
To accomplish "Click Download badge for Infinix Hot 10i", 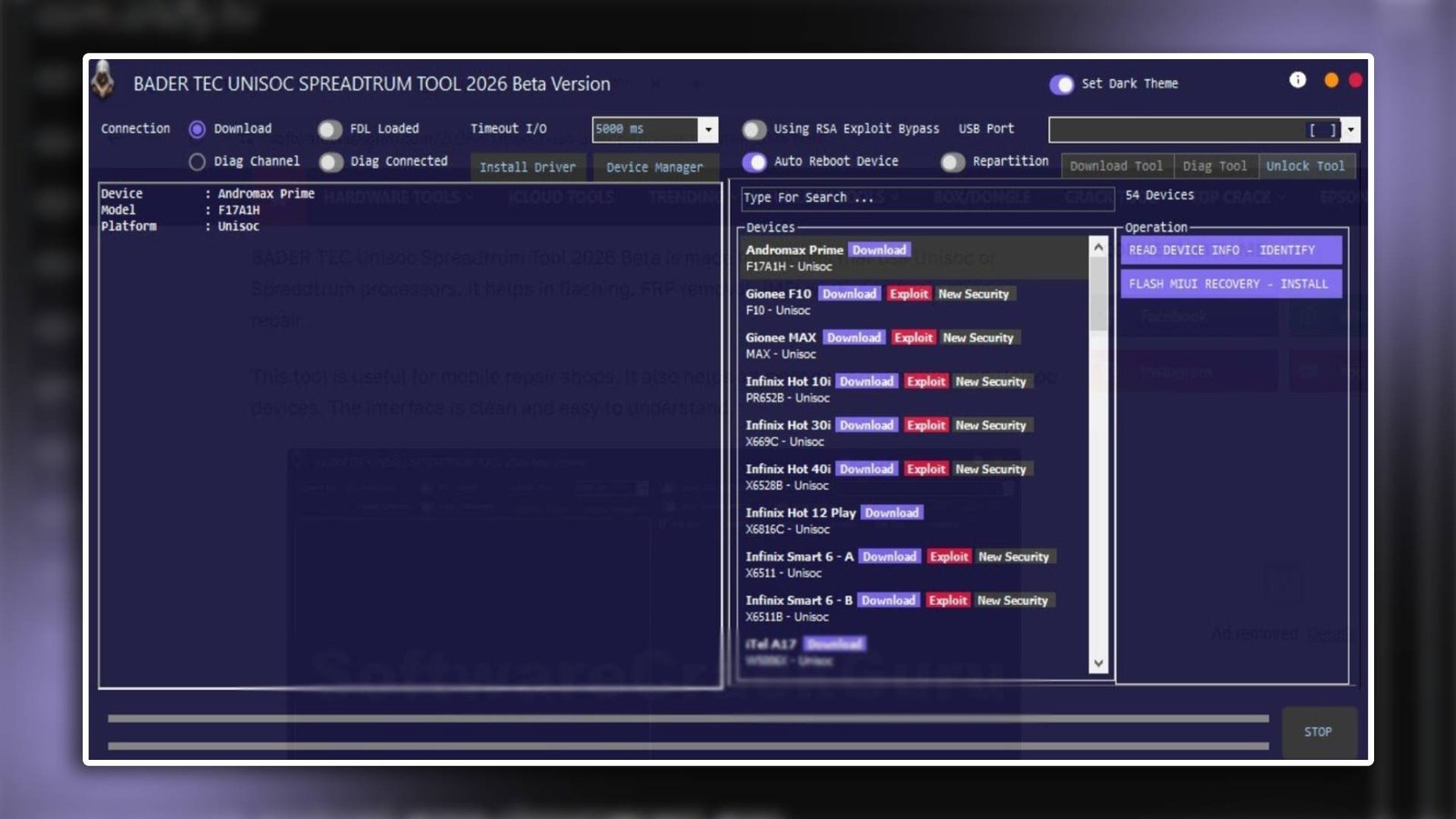I will (866, 381).
